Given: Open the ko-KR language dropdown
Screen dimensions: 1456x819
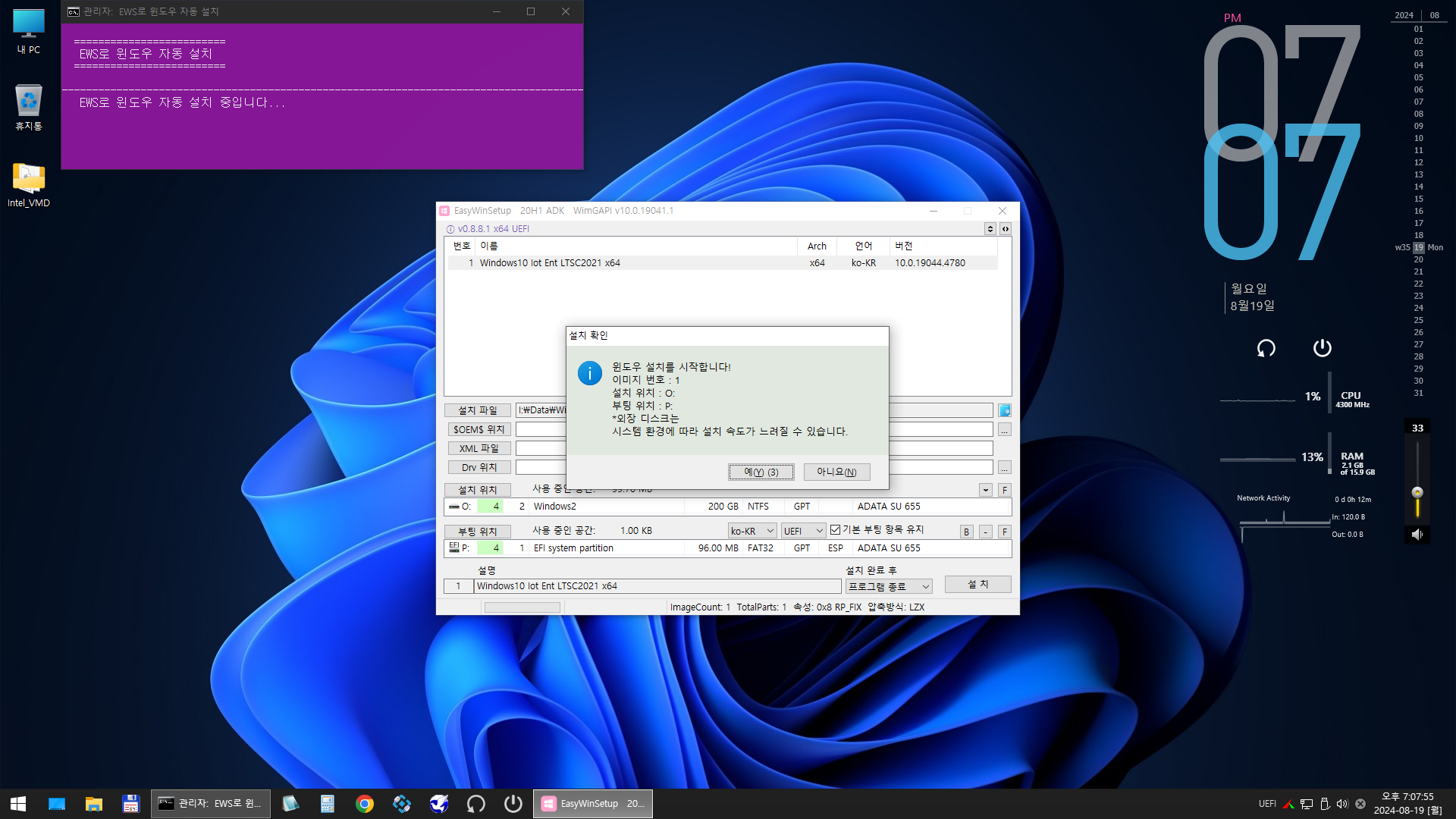Looking at the screenshot, I should tap(752, 531).
